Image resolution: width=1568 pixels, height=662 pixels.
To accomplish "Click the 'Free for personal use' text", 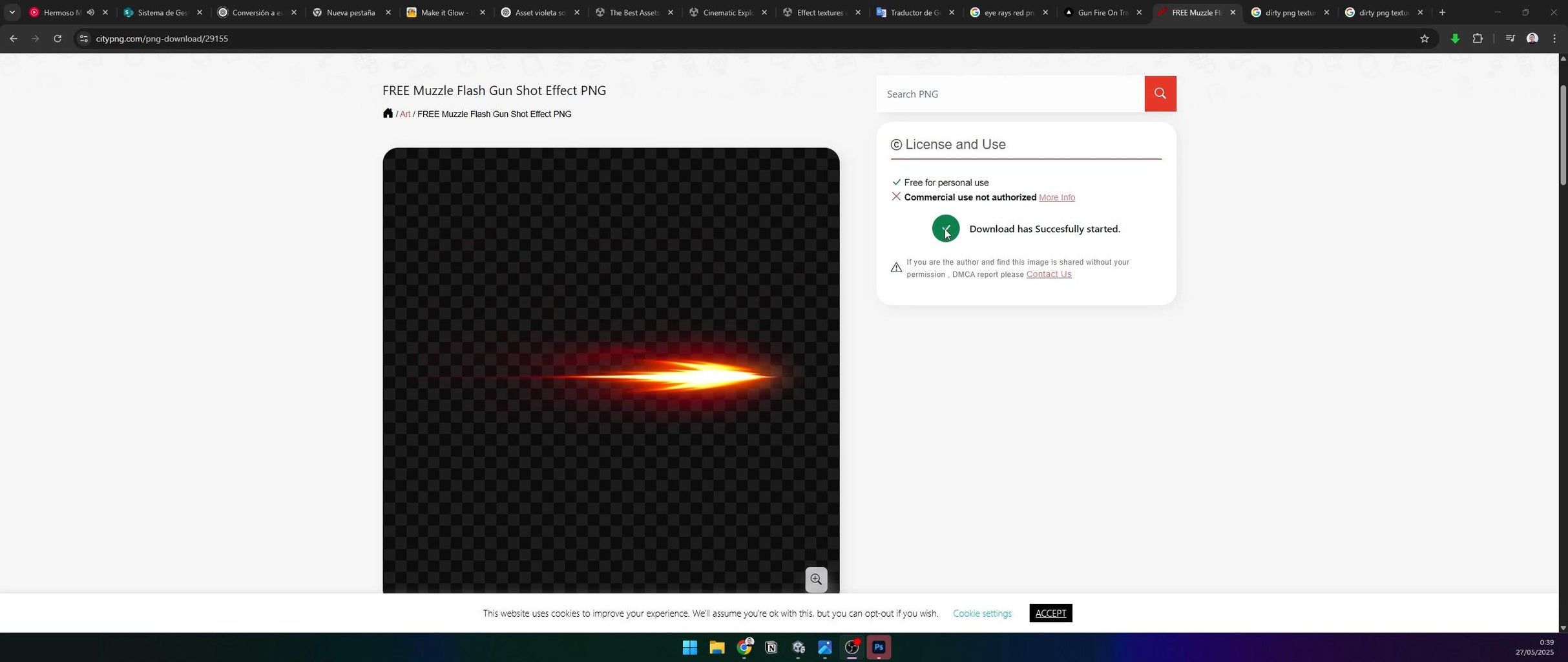I will point(946,183).
